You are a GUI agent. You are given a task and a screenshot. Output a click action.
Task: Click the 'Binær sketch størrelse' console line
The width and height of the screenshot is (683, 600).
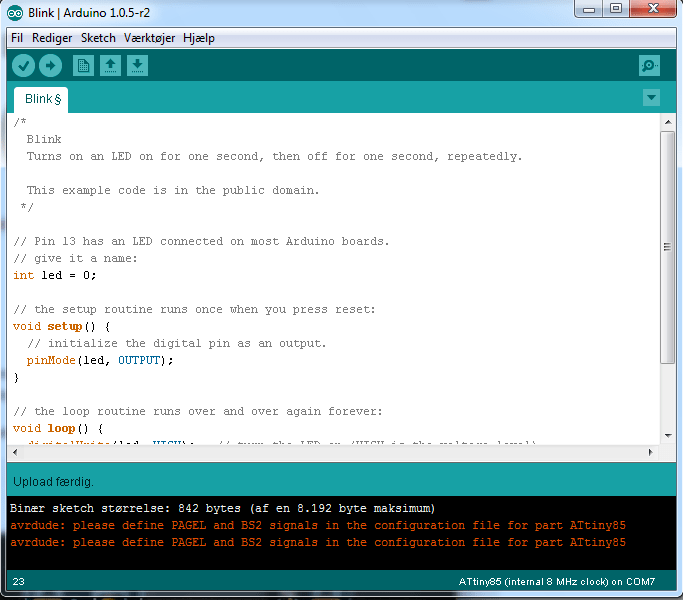(x=222, y=508)
